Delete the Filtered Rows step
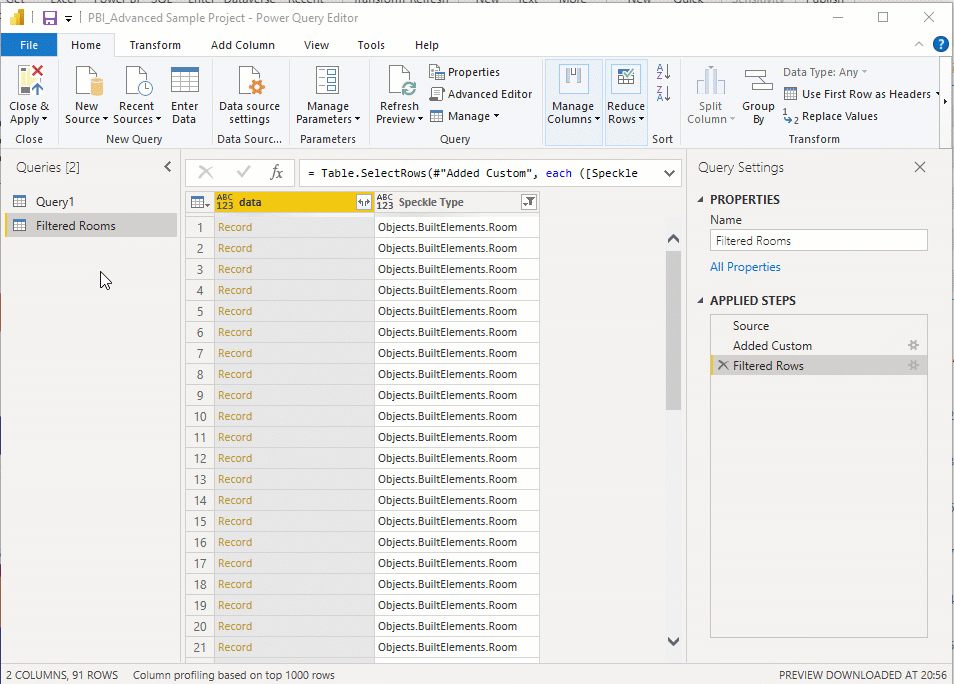The width and height of the screenshot is (954, 684). pyautogui.click(x=725, y=365)
